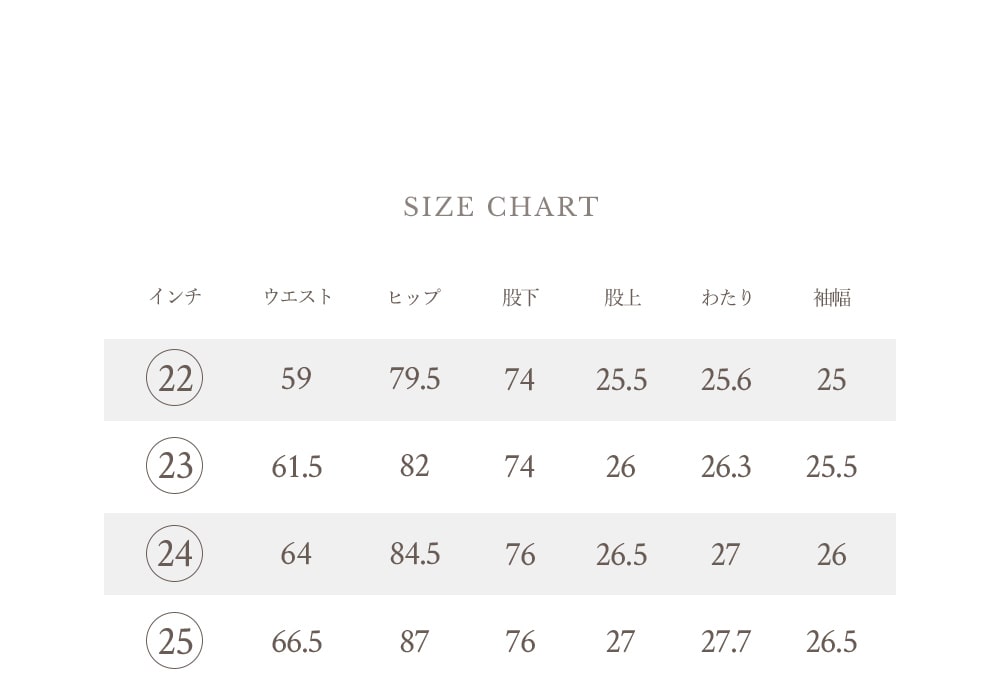Viewport: 1000px width, 674px height.
Task: Click the インチ column header
Action: [x=175, y=297]
